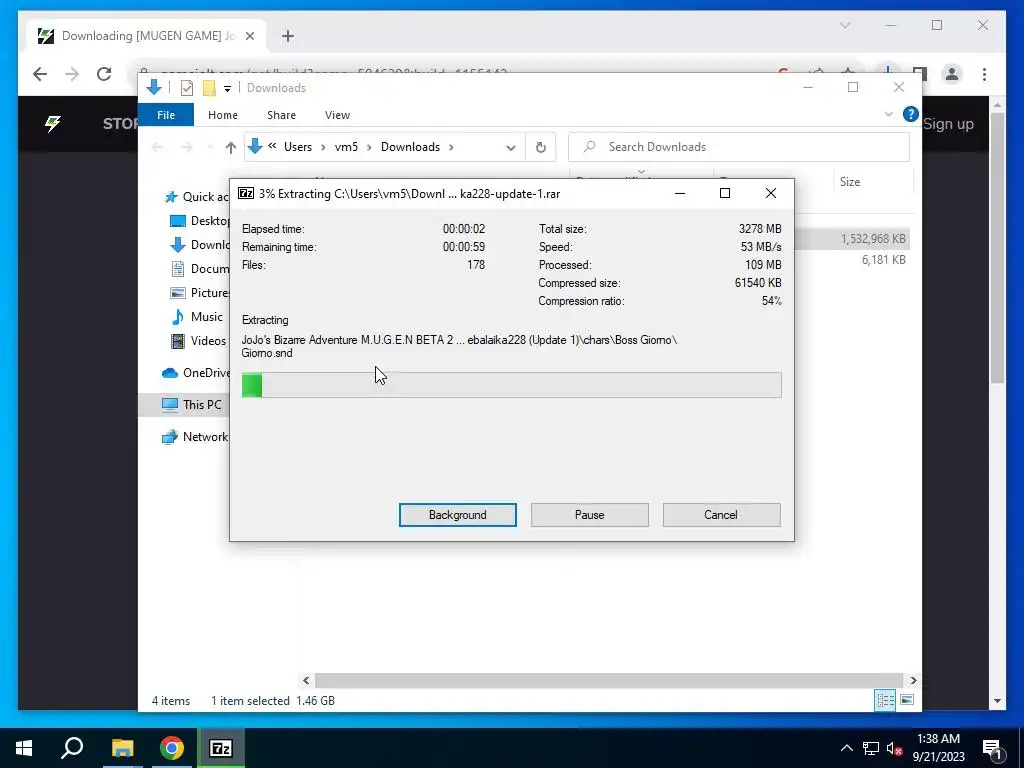Open the Share ribbon tab
Viewport: 1024px width, 768px height.
click(281, 115)
